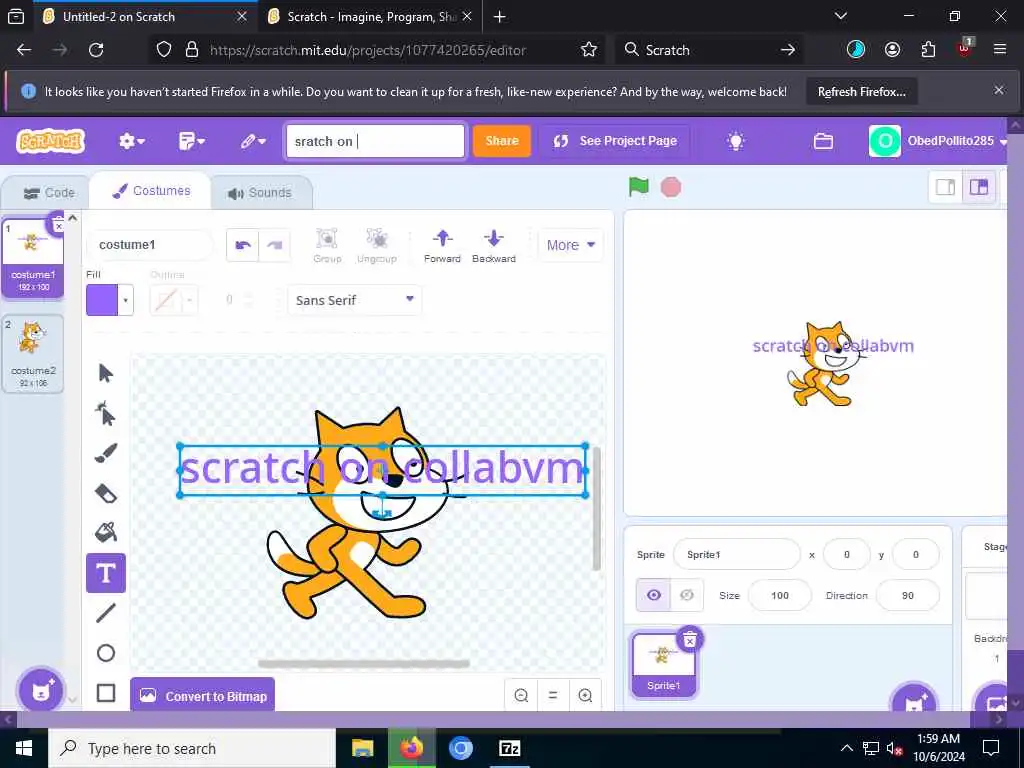Delete costume1 with its X badge
The width and height of the screenshot is (1024, 768).
point(58,225)
